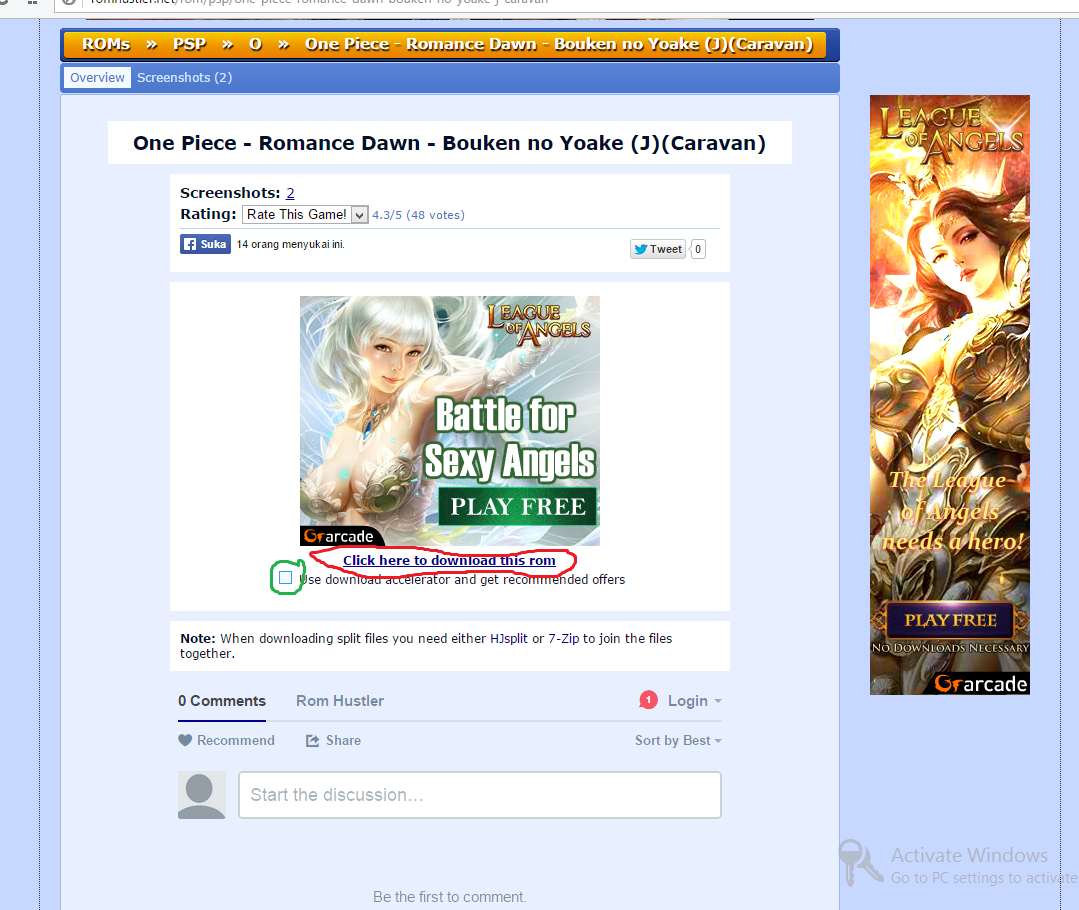Click the Recommend heart icon

185,741
